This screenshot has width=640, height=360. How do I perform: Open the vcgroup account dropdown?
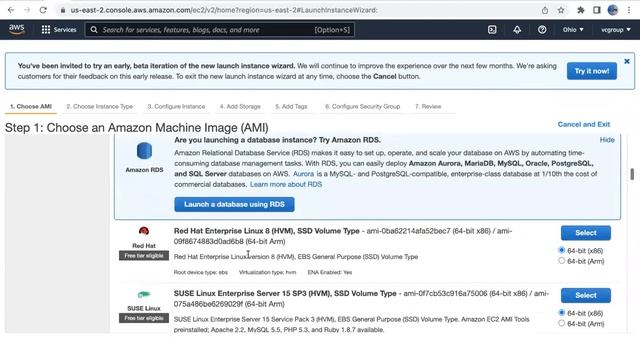(x=616, y=30)
